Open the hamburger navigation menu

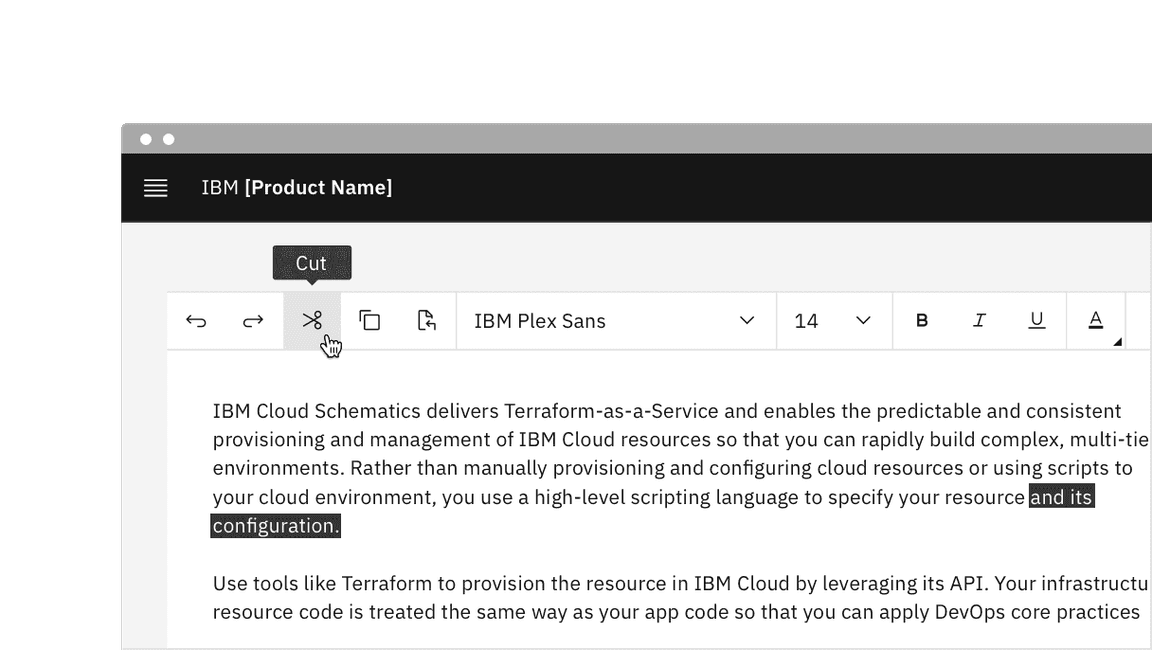tap(155, 187)
